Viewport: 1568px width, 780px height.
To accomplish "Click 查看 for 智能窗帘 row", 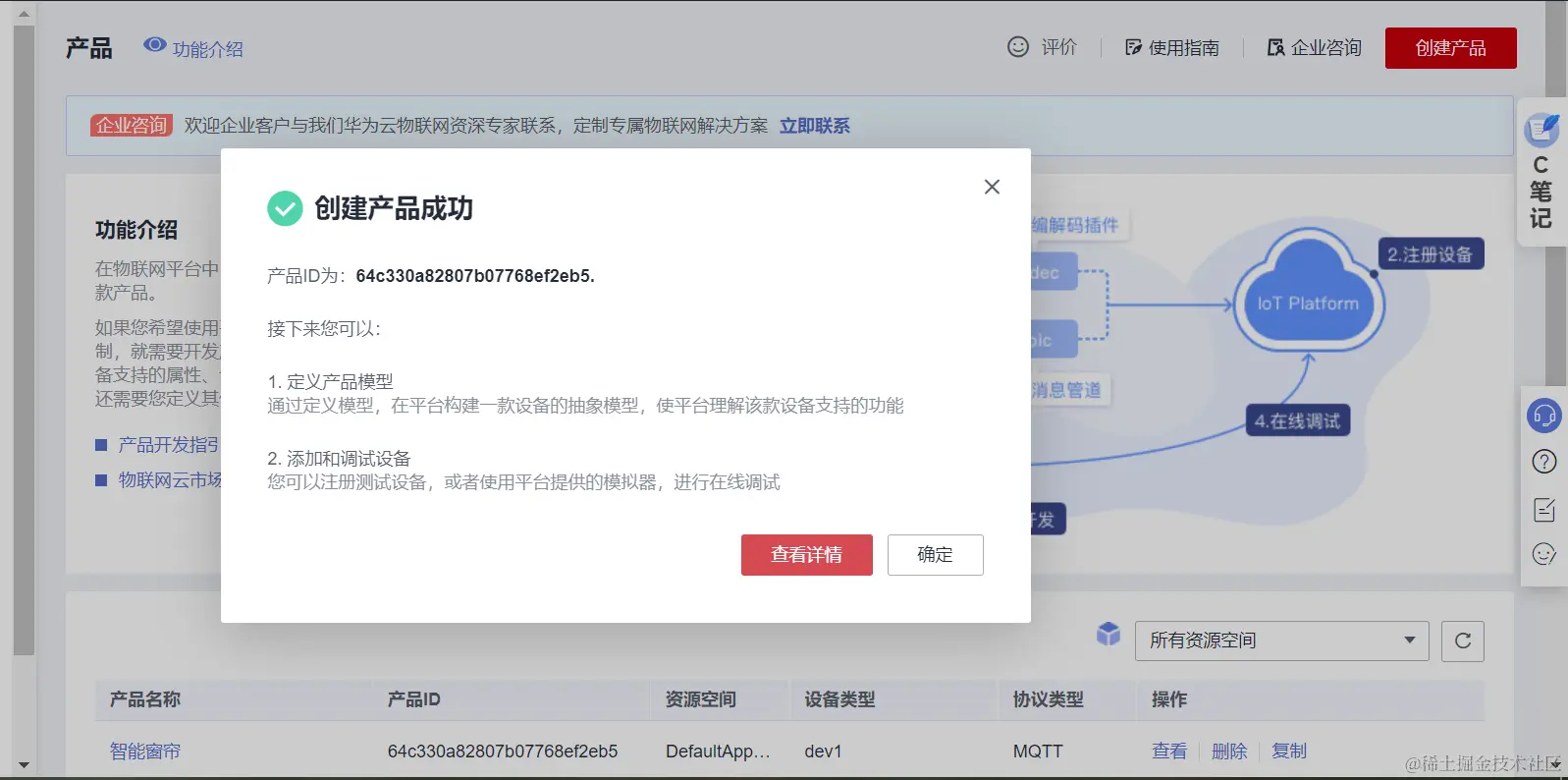I will coord(1168,752).
